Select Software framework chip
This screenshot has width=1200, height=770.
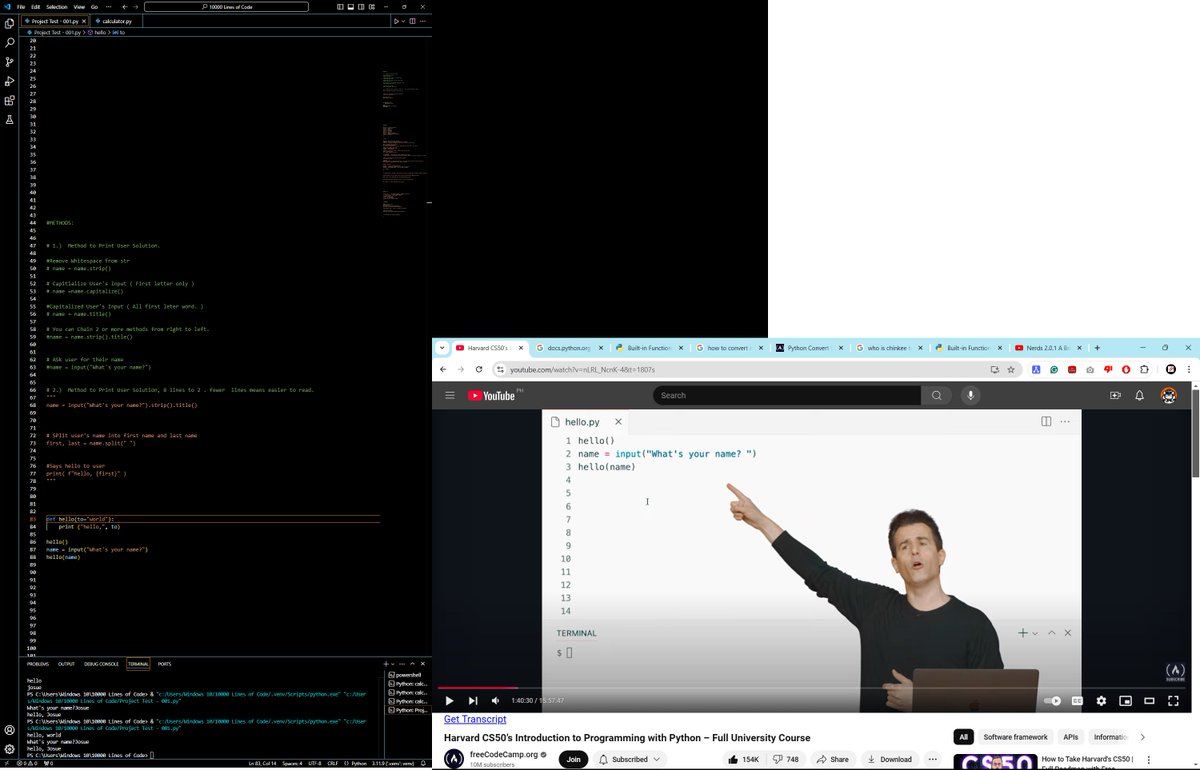1015,737
